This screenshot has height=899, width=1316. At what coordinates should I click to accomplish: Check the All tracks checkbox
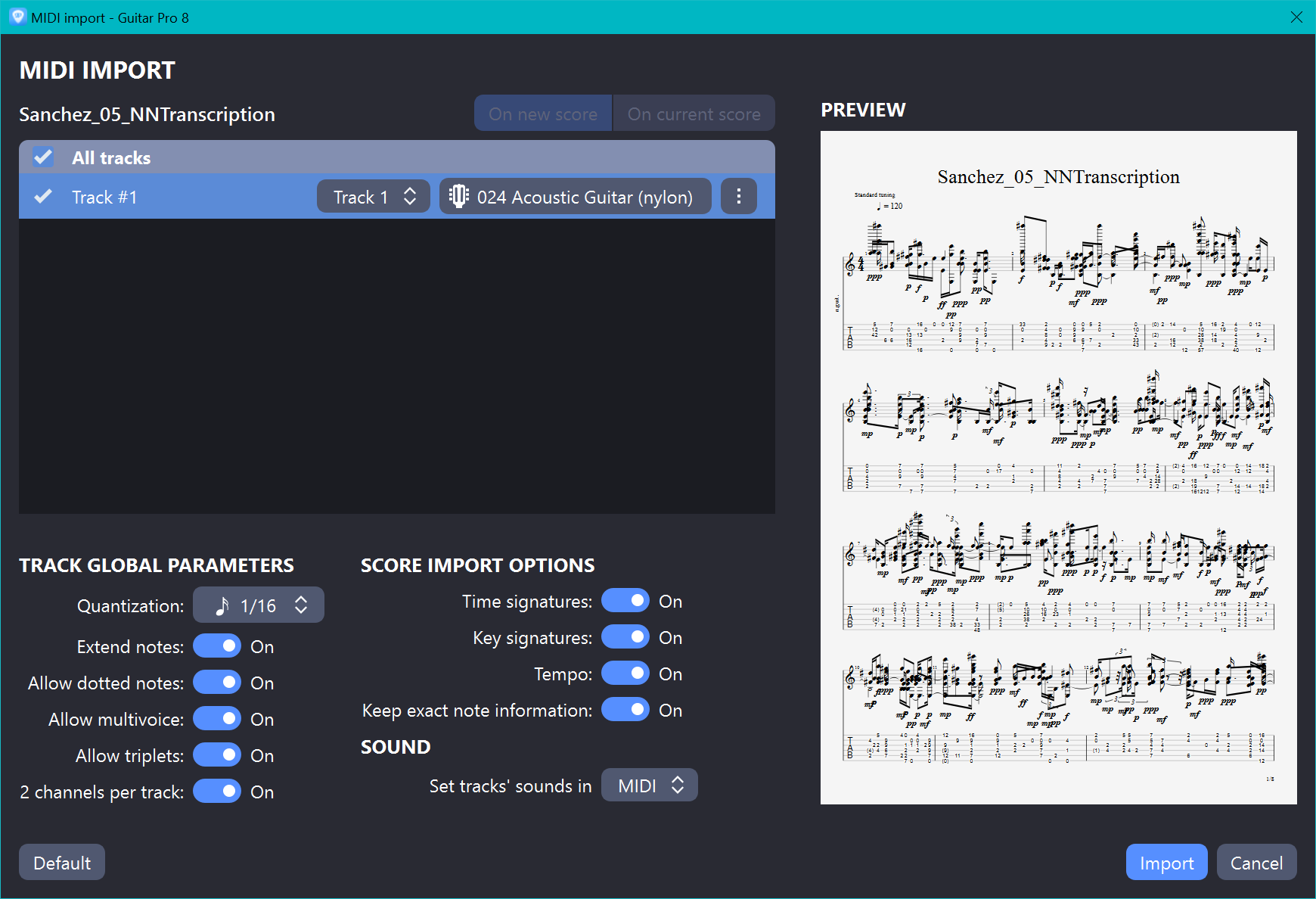pyautogui.click(x=43, y=157)
